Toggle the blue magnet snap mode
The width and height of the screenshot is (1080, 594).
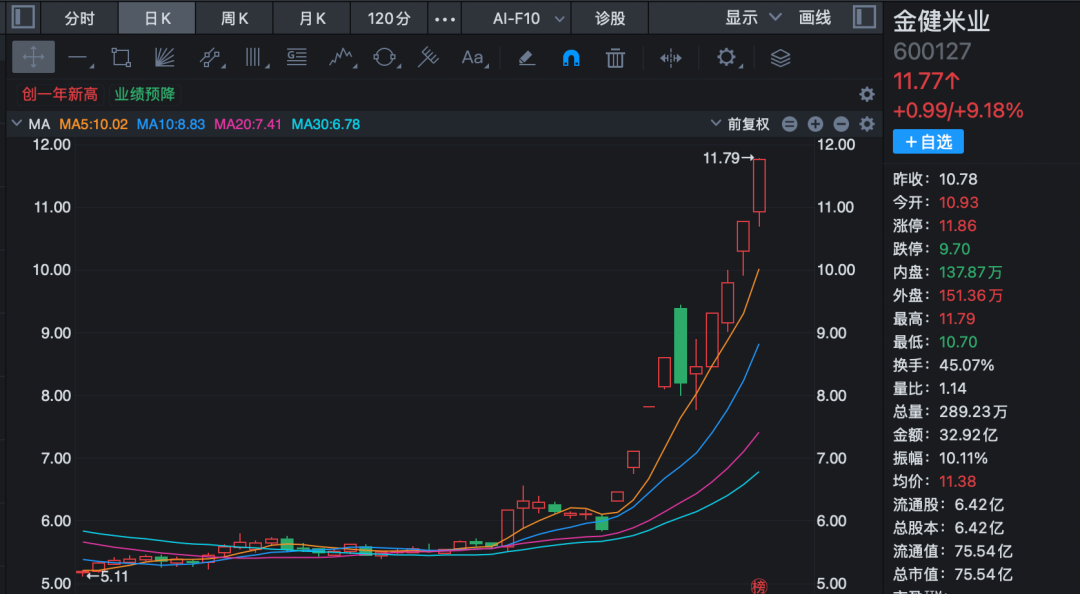coord(571,58)
